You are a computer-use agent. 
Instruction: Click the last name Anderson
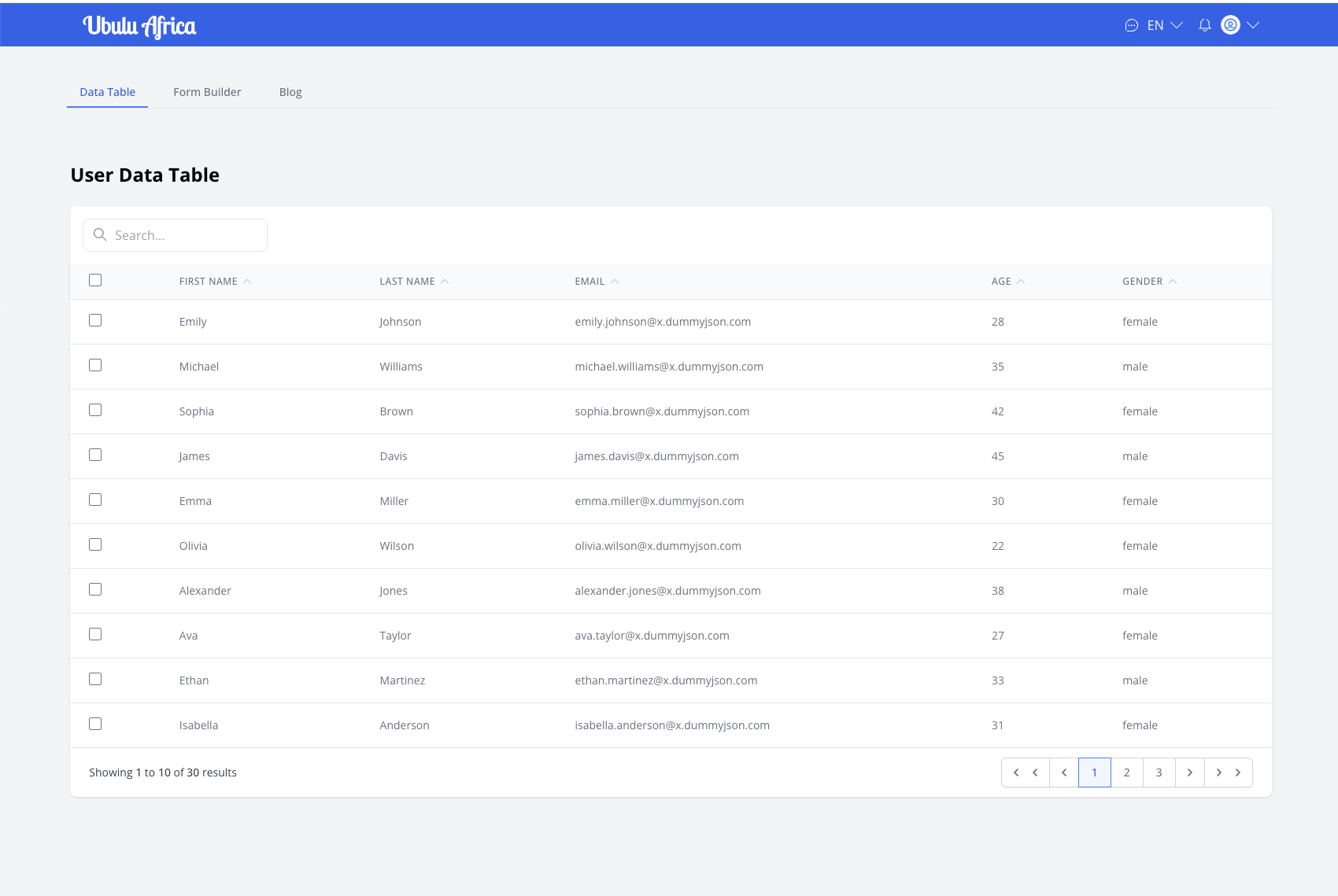click(x=405, y=725)
